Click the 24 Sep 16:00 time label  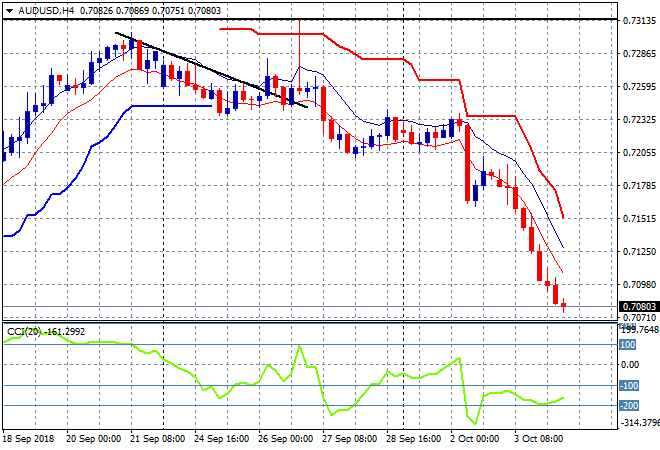pos(221,439)
